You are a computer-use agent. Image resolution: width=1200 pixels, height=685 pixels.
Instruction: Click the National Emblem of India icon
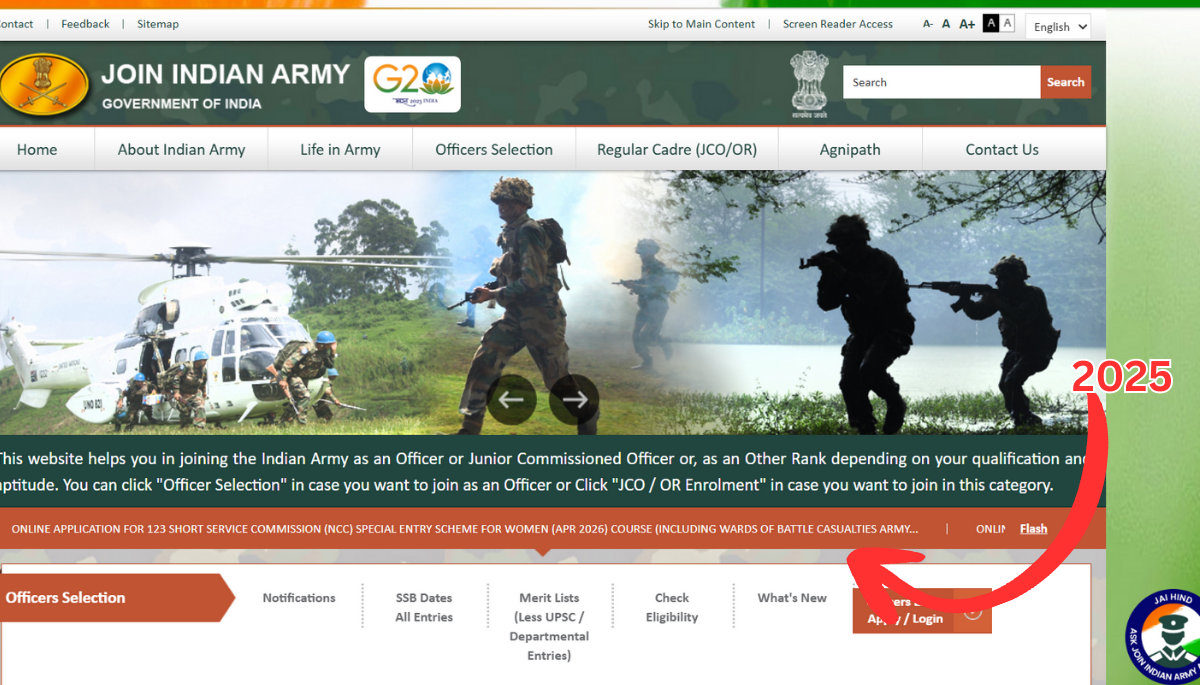(x=810, y=84)
